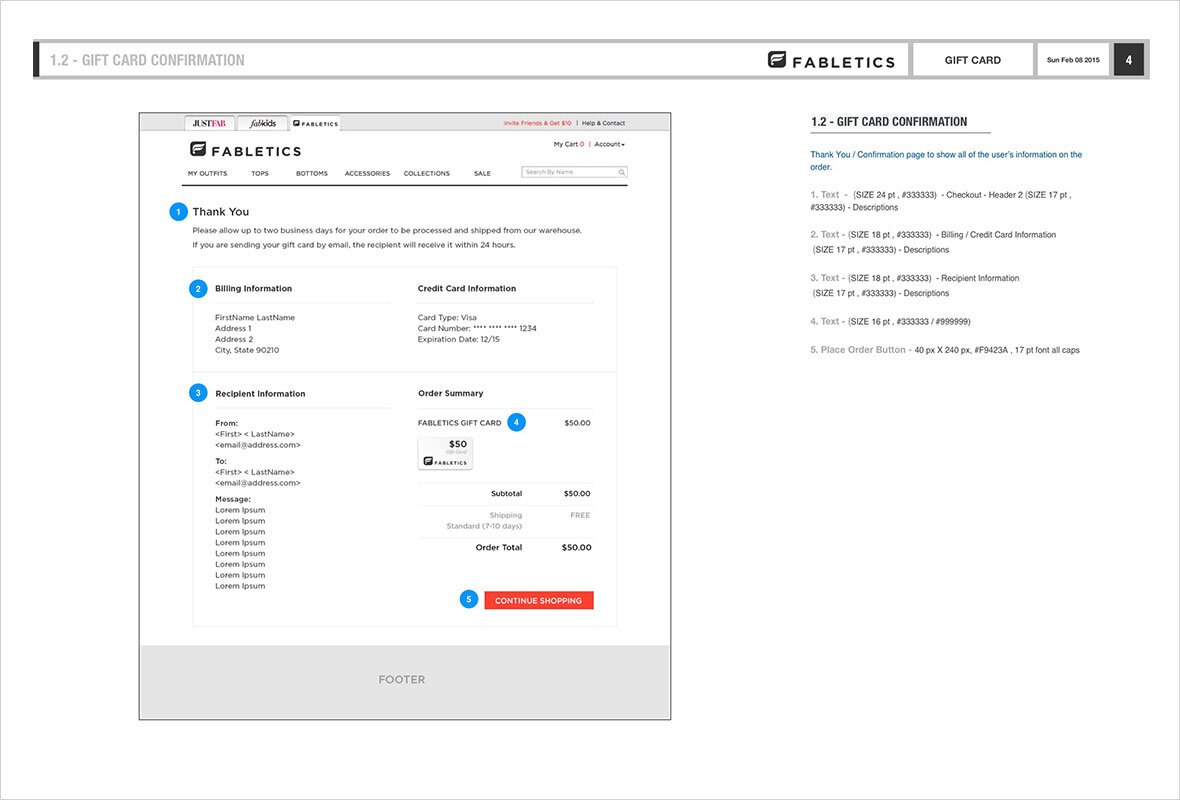Click the City, State 90210 line
The height and width of the screenshot is (800, 1180).
[247, 350]
